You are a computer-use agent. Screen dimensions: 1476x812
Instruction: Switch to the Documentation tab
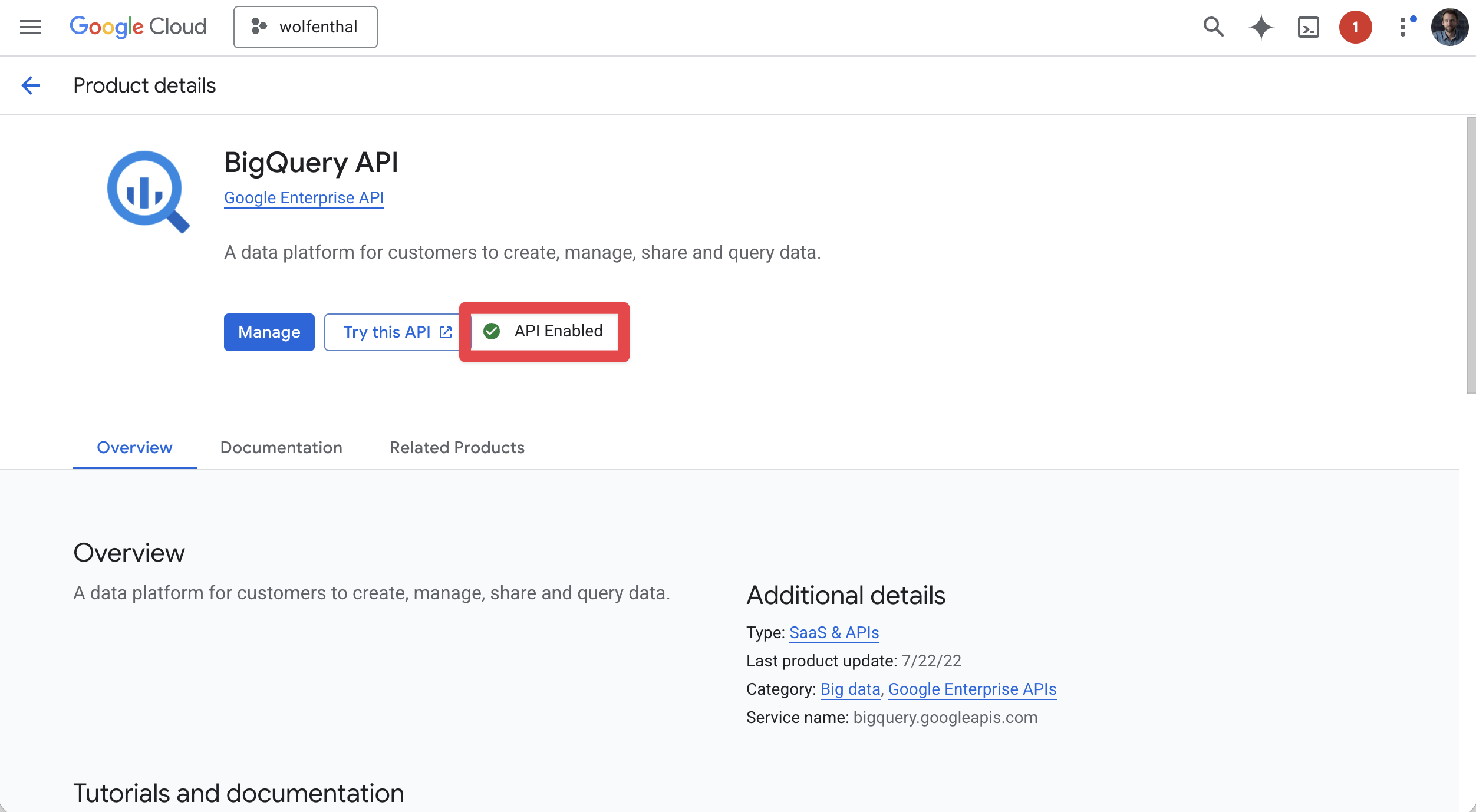click(x=281, y=448)
